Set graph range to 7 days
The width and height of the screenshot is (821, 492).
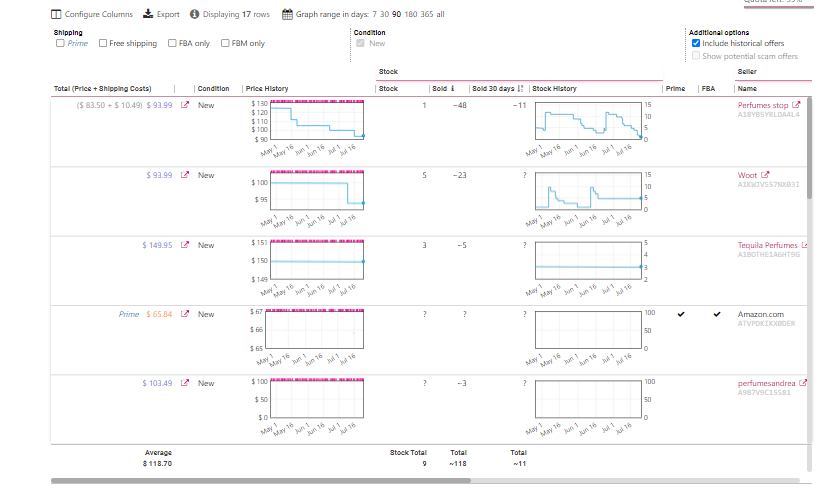coord(374,14)
